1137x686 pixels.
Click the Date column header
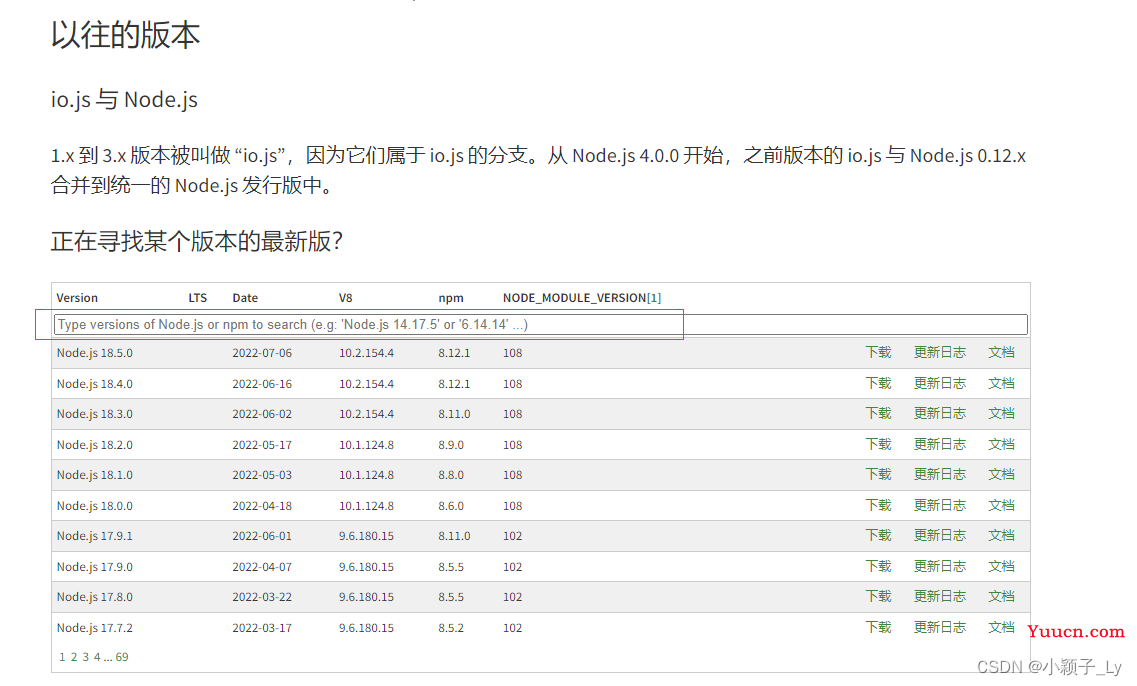[x=245, y=298]
